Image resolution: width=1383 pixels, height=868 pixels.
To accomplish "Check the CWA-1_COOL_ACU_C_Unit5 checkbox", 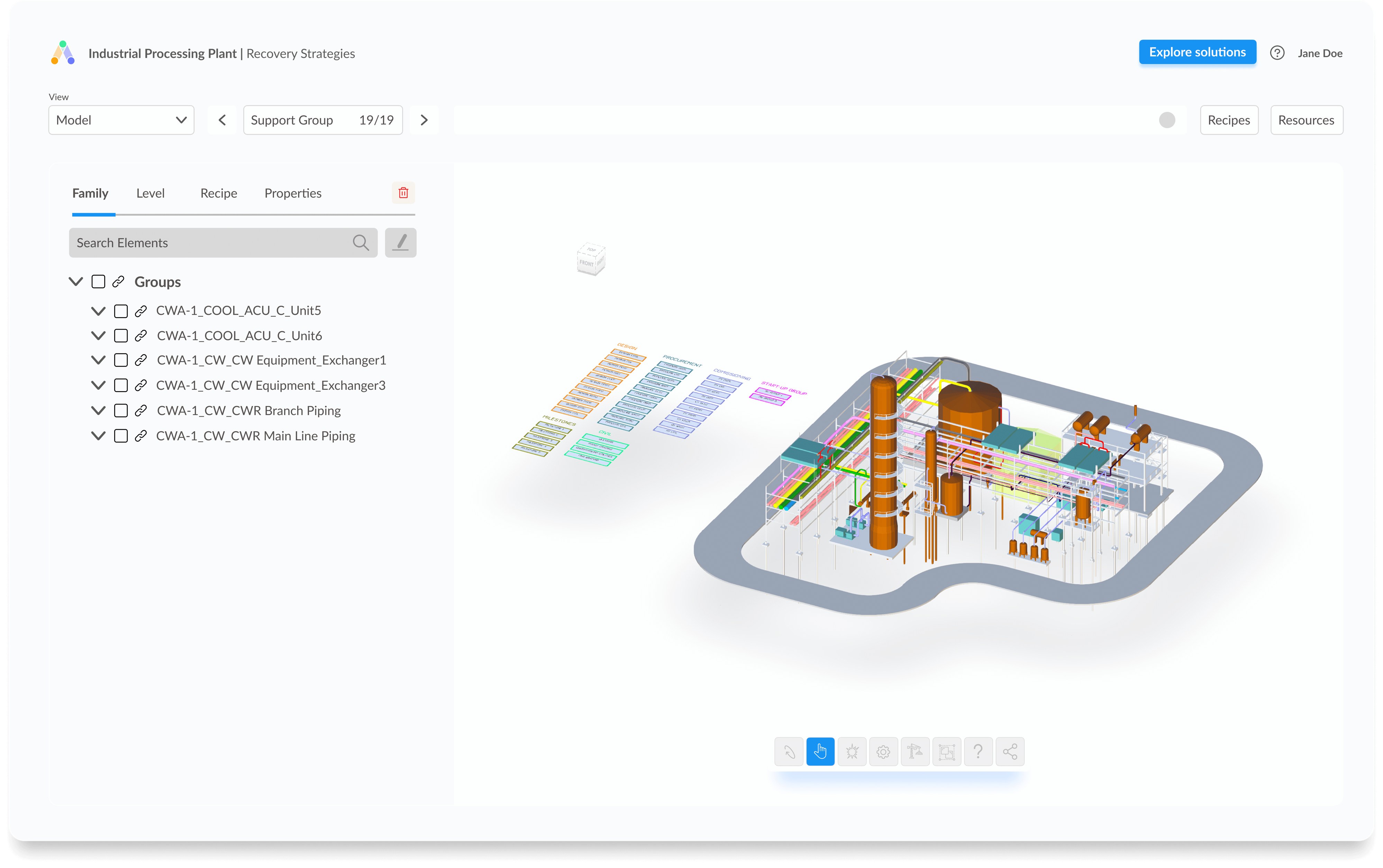I will (x=121, y=311).
